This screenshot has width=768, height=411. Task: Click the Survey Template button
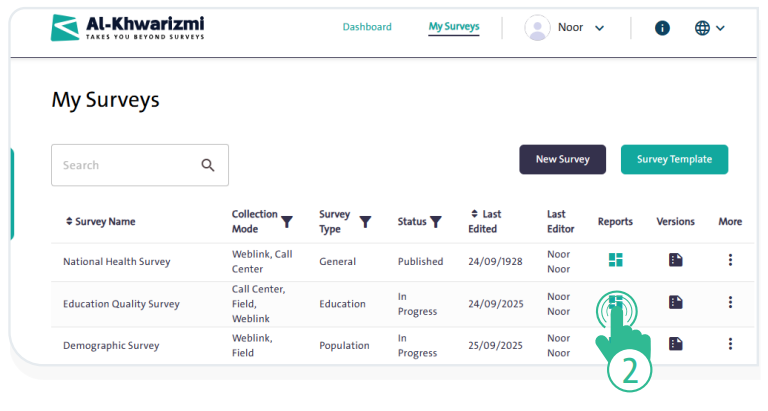pyautogui.click(x=674, y=159)
